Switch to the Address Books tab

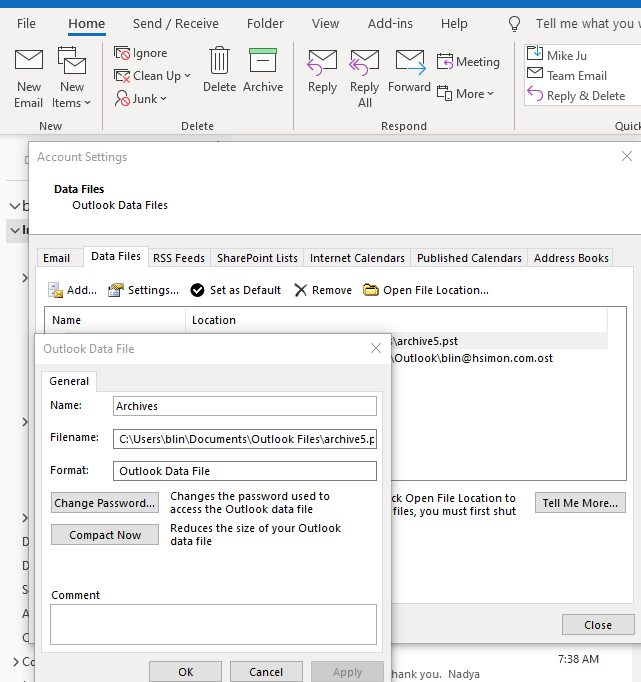point(571,258)
